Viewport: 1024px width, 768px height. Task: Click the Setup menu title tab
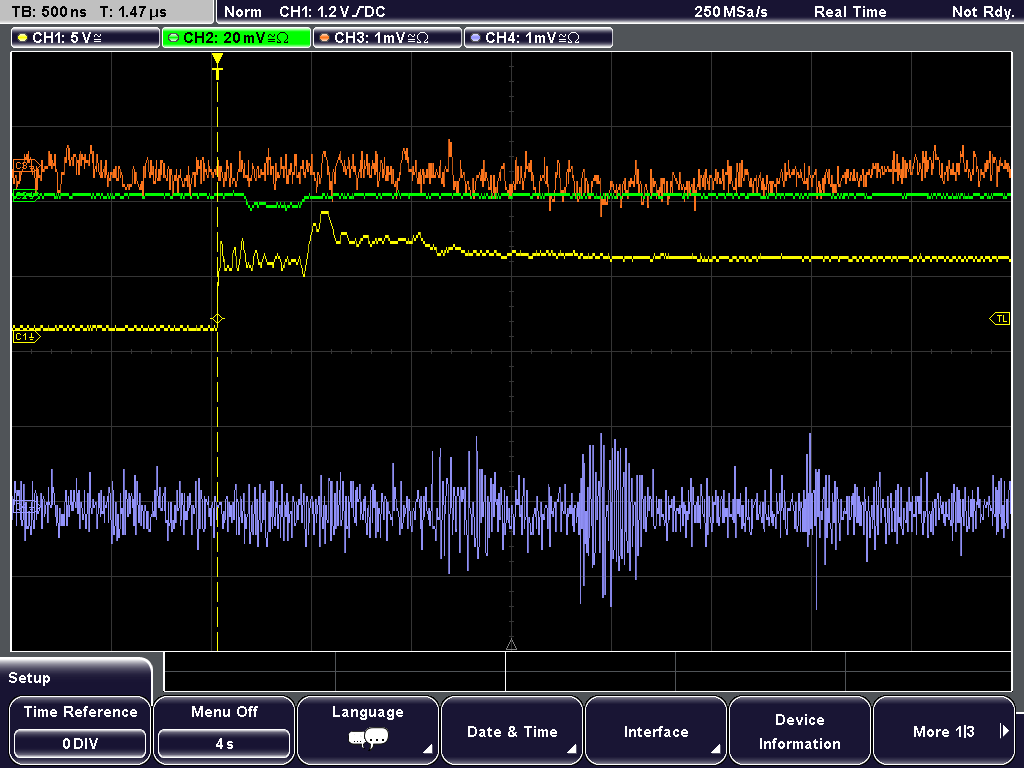[76, 677]
